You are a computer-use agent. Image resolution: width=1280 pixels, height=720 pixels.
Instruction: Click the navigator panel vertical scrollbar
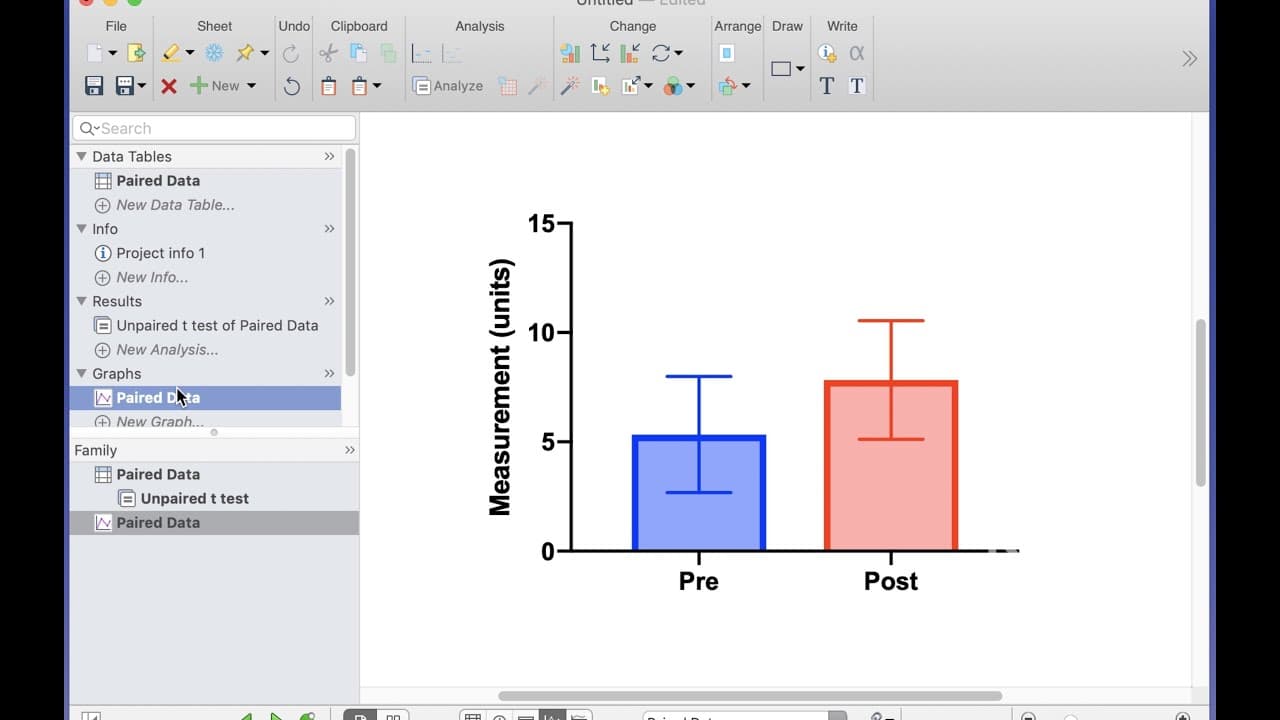coord(350,262)
